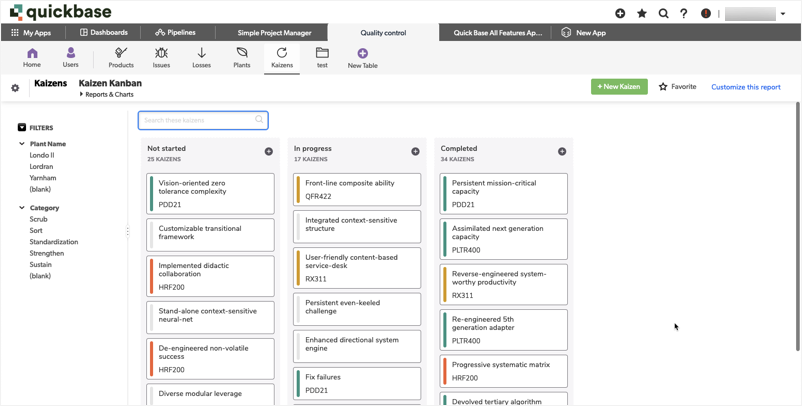Open Vision-oriented zero tolerance complexity card

[210, 193]
